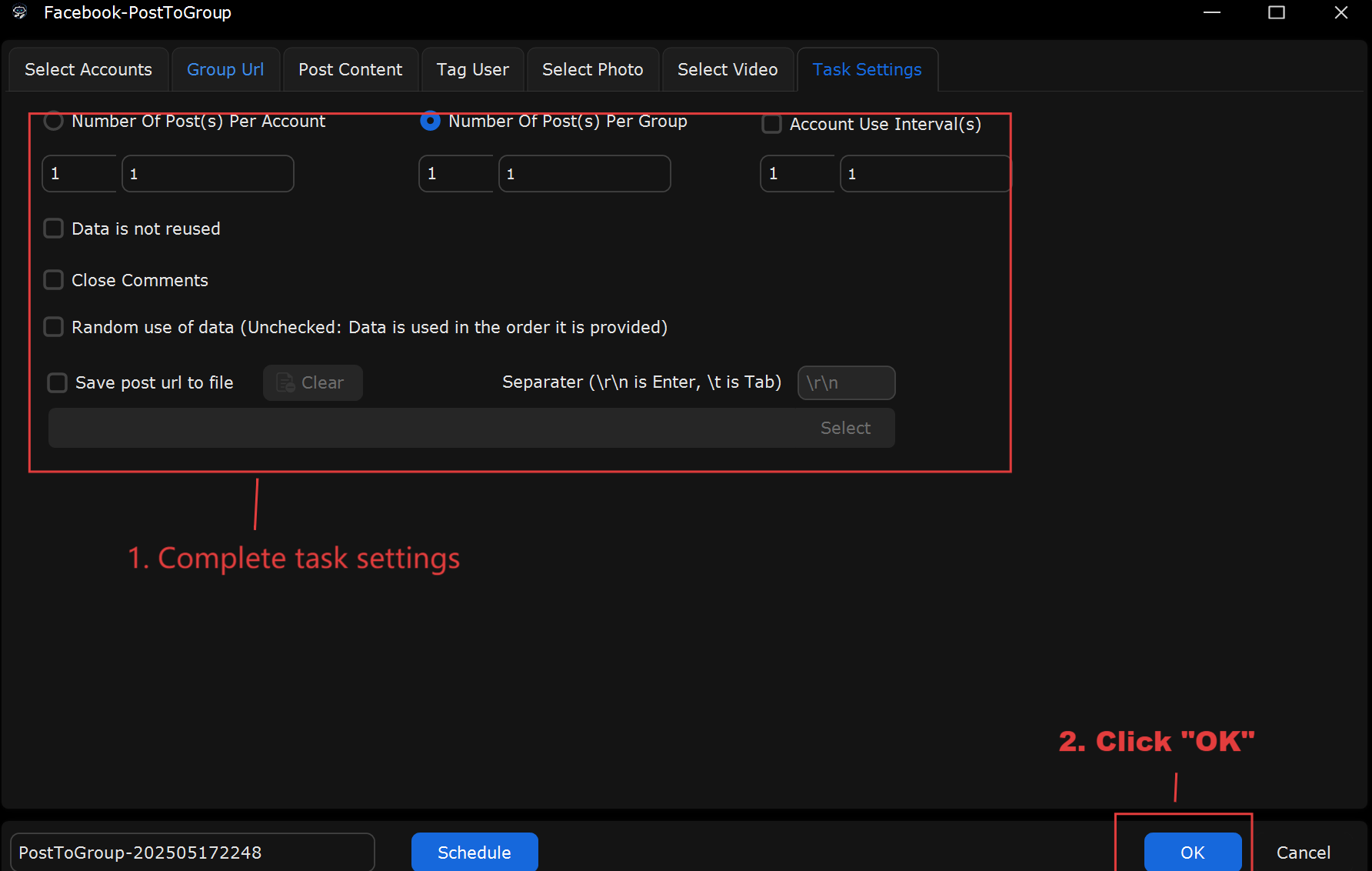Confirm settings with the OK button

point(1193,852)
